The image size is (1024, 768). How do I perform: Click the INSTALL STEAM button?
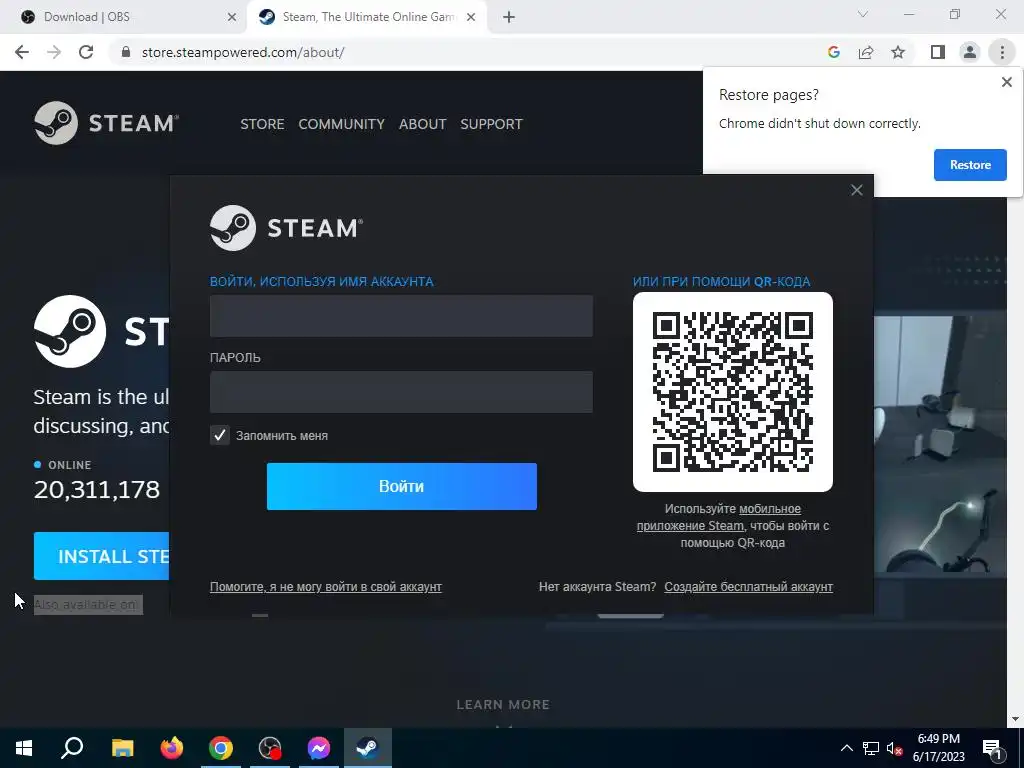(x=101, y=556)
